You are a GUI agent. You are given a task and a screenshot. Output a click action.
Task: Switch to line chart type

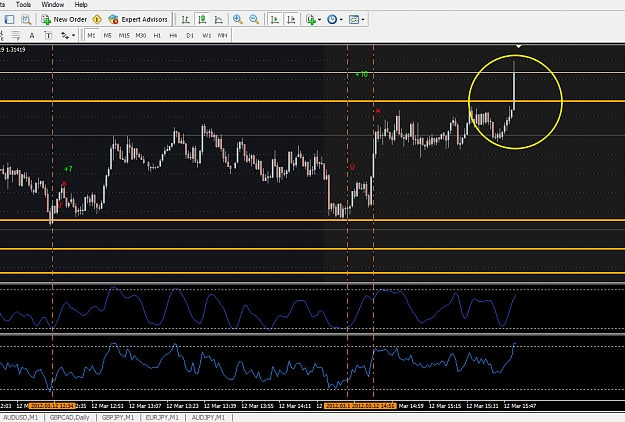pyautogui.click(x=218, y=19)
